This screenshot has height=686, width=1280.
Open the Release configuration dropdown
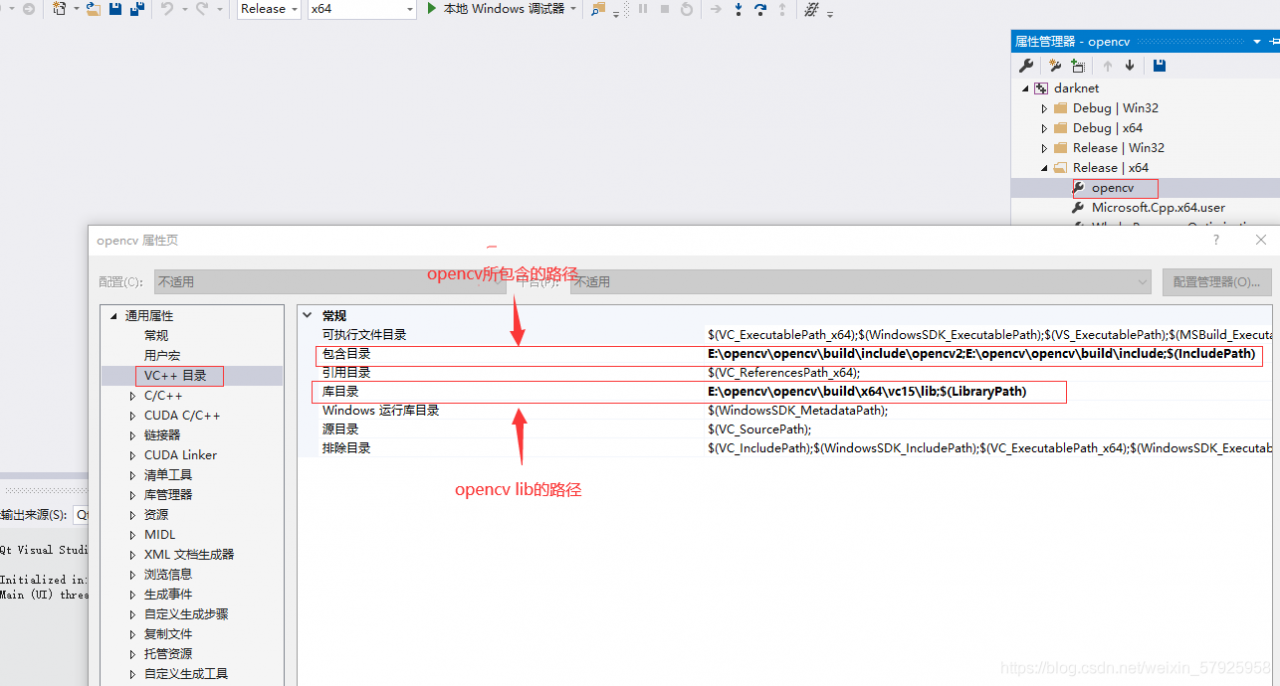tap(269, 9)
